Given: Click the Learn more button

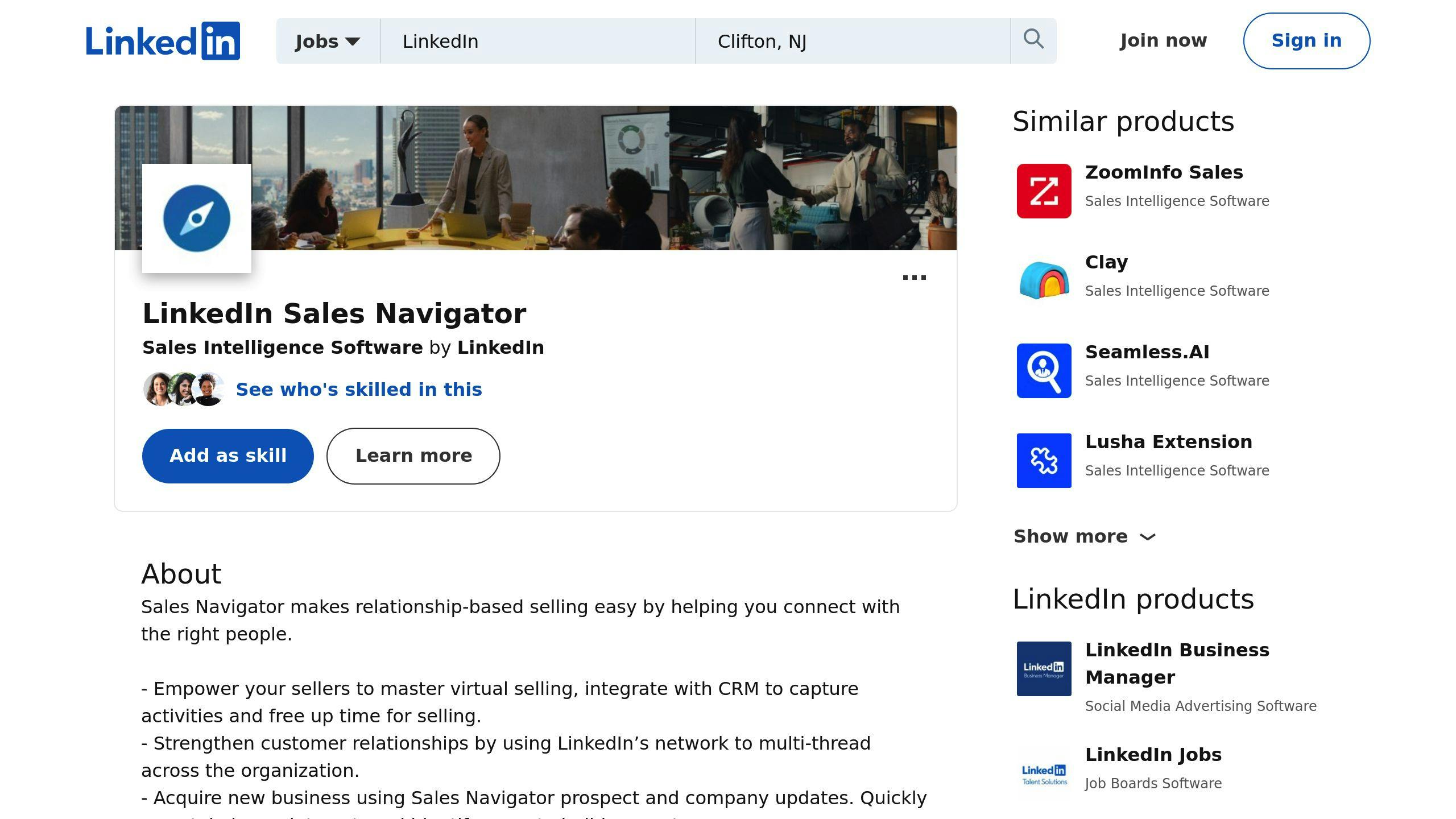Looking at the screenshot, I should coord(413,455).
